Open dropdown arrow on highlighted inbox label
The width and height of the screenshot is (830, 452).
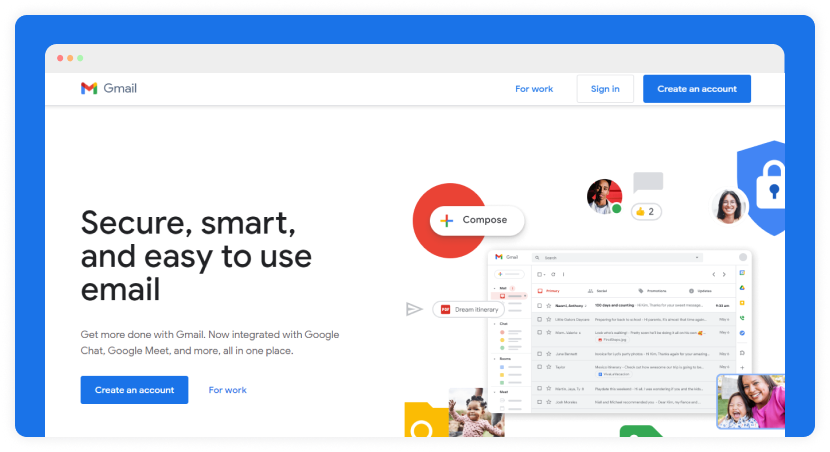525,296
